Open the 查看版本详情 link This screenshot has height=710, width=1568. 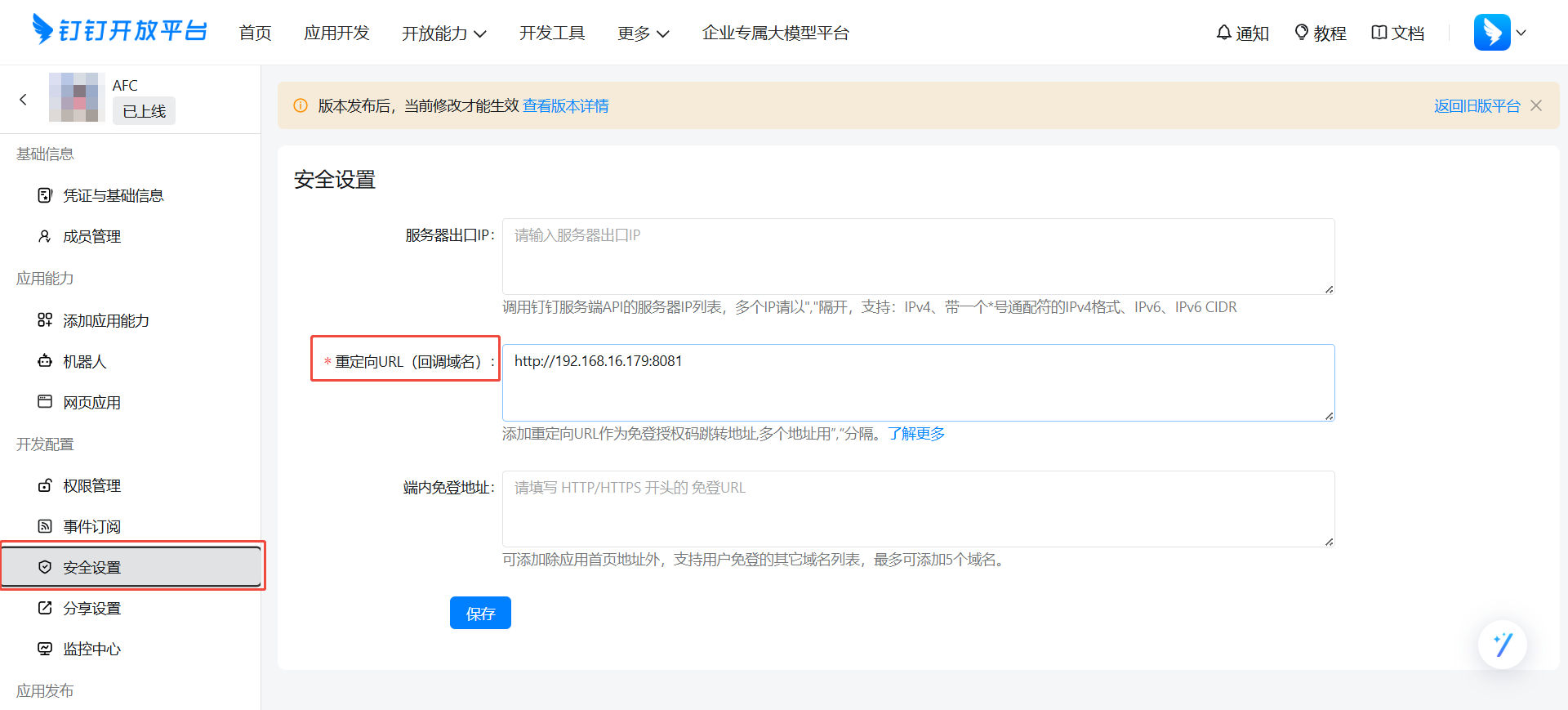(565, 106)
